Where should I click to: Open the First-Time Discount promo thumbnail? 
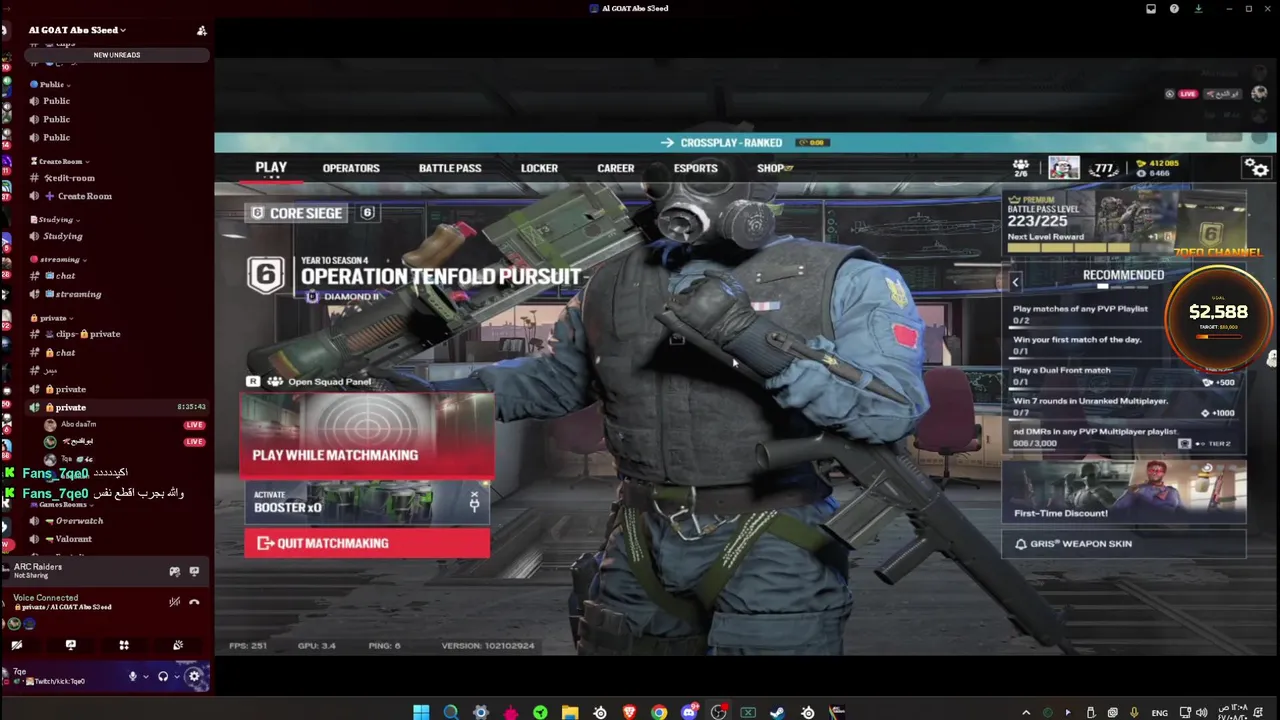(1124, 491)
